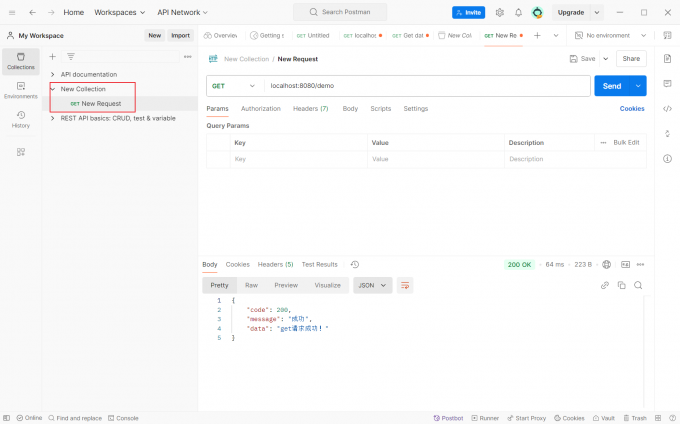Switch to request Headers (7) tab
The image size is (680, 424).
[311, 109]
